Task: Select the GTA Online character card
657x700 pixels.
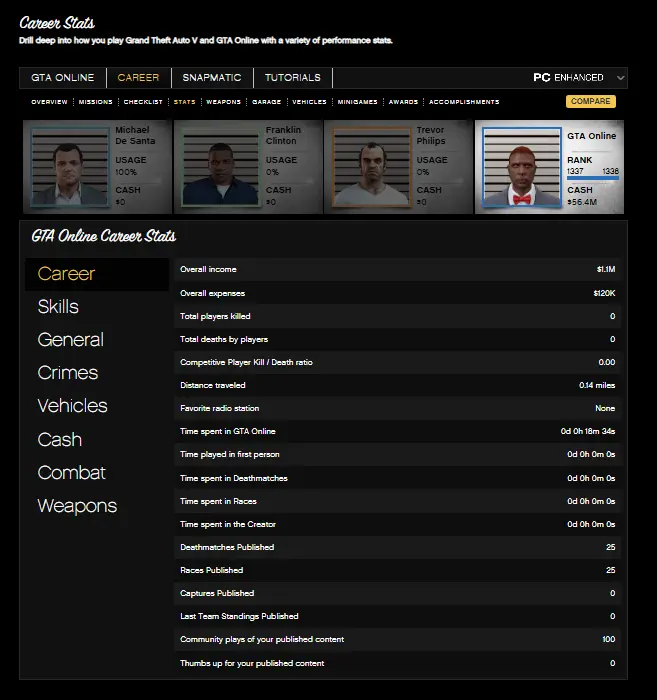Action: 549,167
